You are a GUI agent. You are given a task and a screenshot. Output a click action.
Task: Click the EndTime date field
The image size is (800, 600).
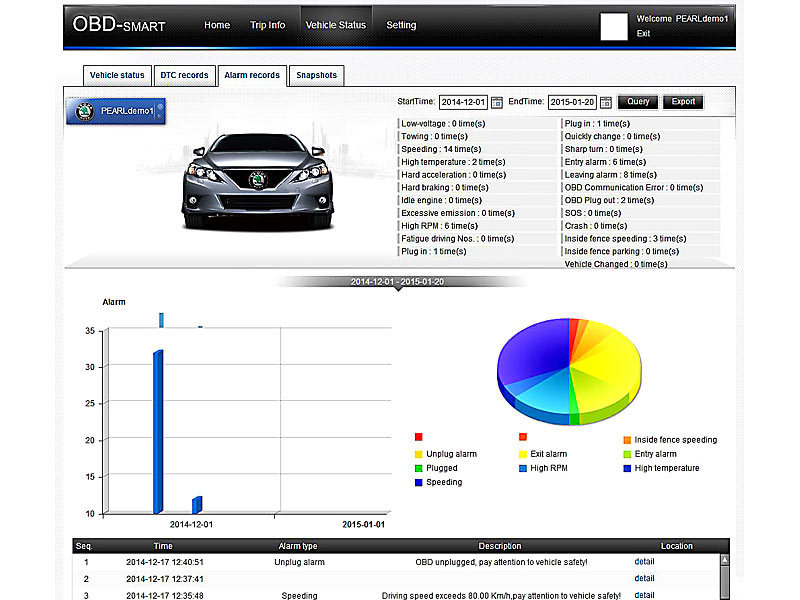pos(572,102)
